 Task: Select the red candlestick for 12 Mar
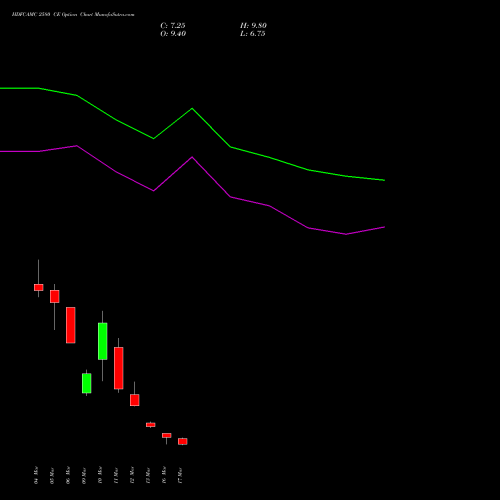[135, 400]
